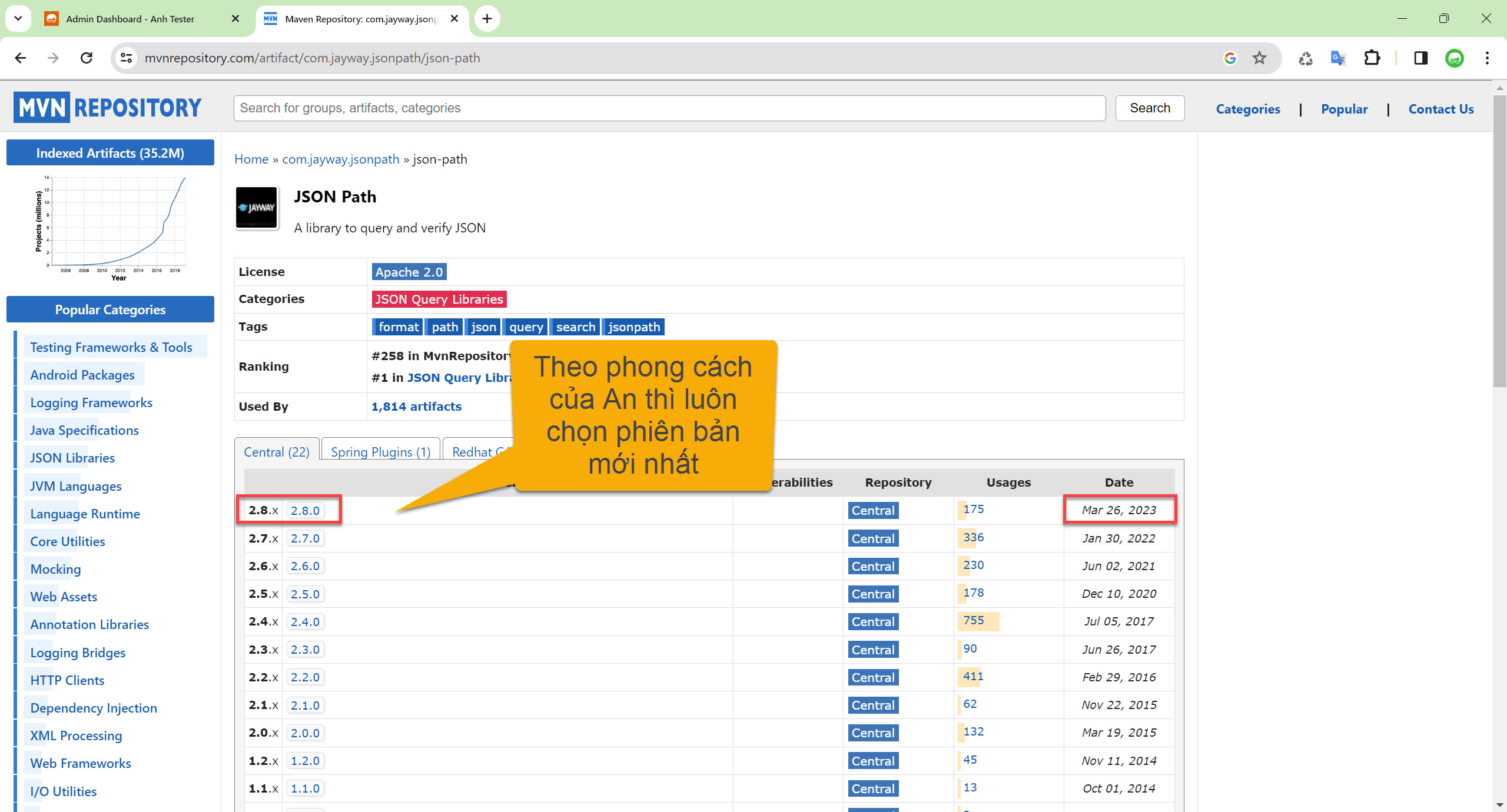This screenshot has height=812, width=1507.
Task: Open 755 usages of version 2.4.0
Action: click(974, 620)
